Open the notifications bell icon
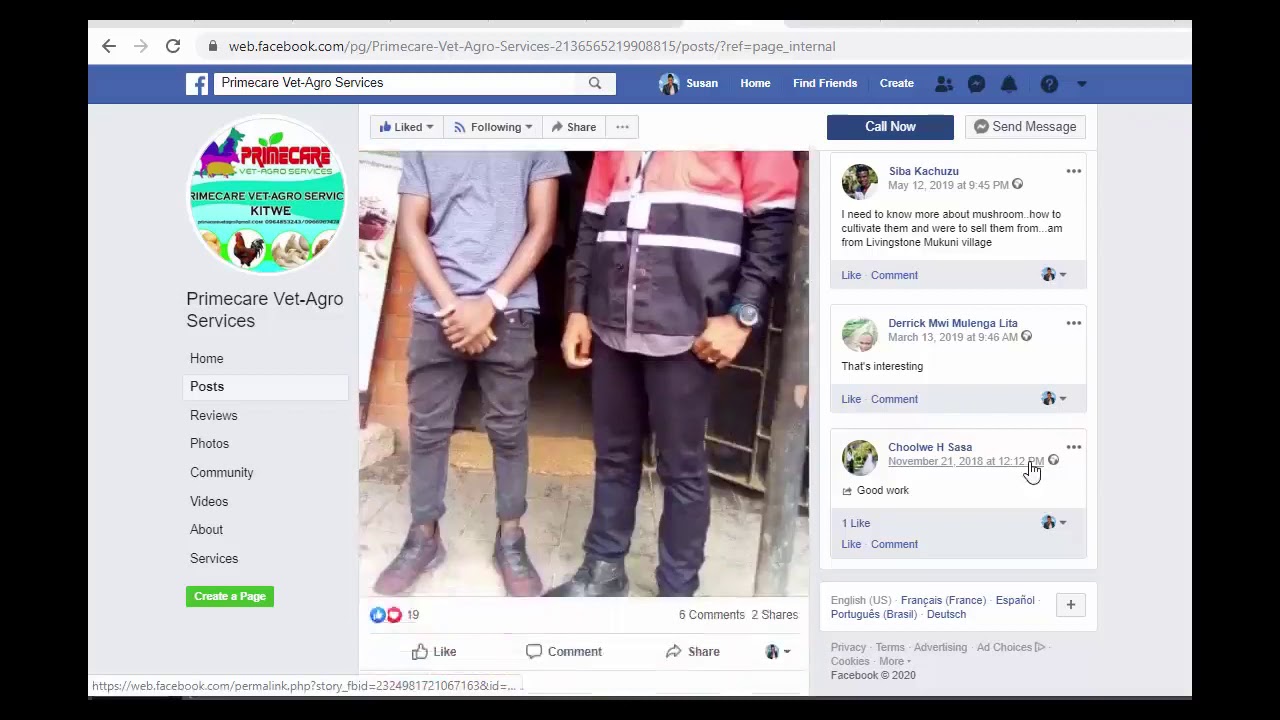Viewport: 1280px width, 720px height. point(1009,84)
